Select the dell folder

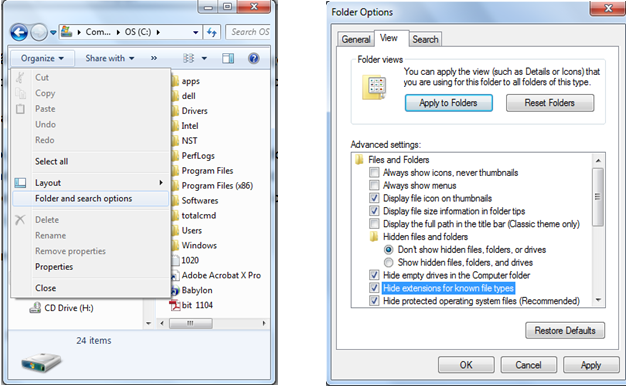pos(189,96)
